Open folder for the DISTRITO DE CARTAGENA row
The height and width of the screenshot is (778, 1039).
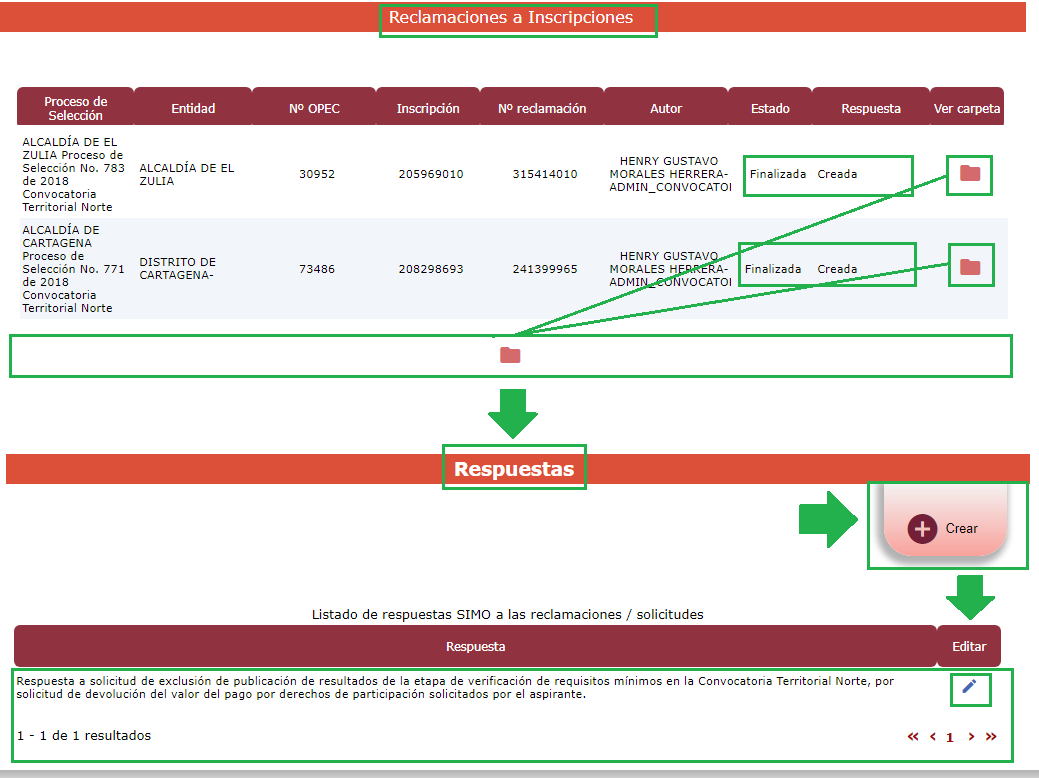point(969,267)
